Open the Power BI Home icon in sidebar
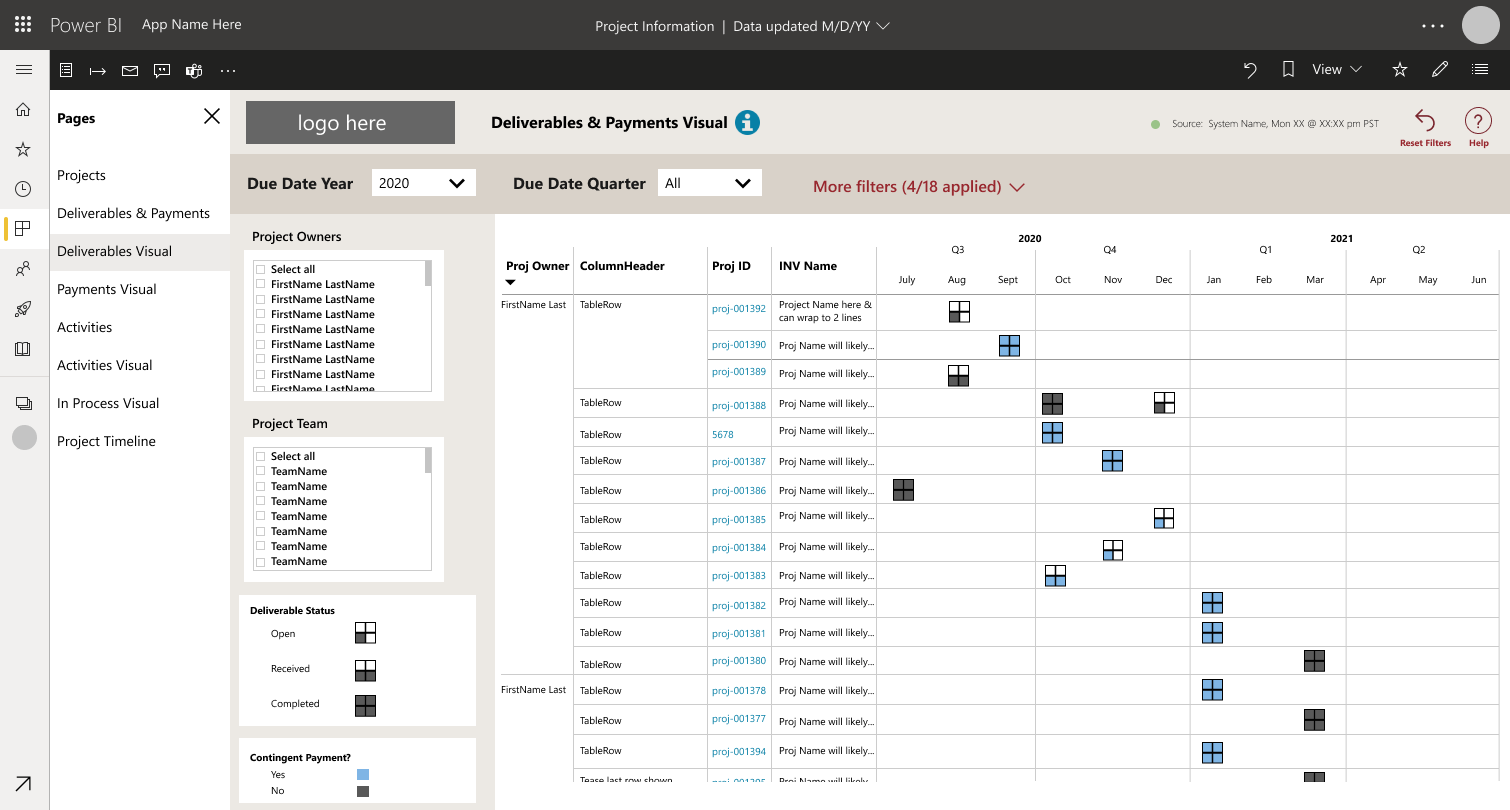Viewport: 1510px width, 810px height. (x=23, y=109)
